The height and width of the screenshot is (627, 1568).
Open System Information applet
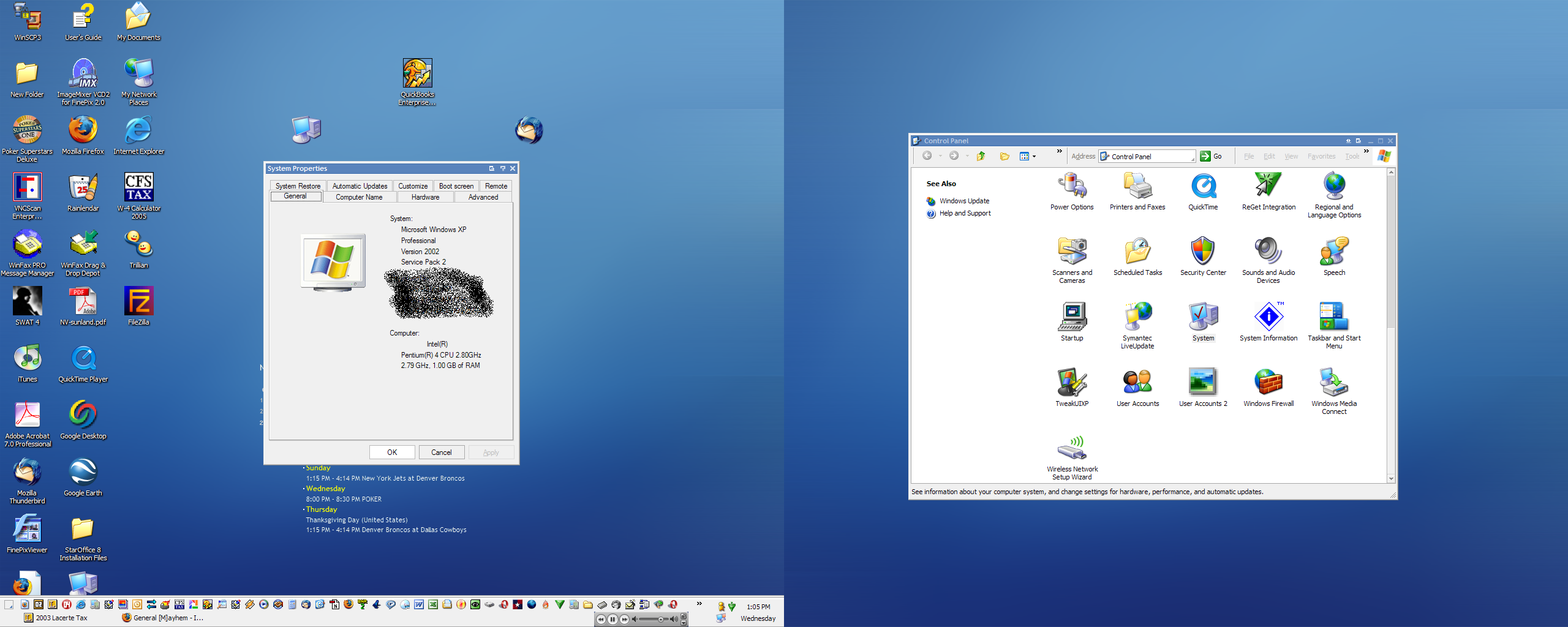(x=1268, y=323)
